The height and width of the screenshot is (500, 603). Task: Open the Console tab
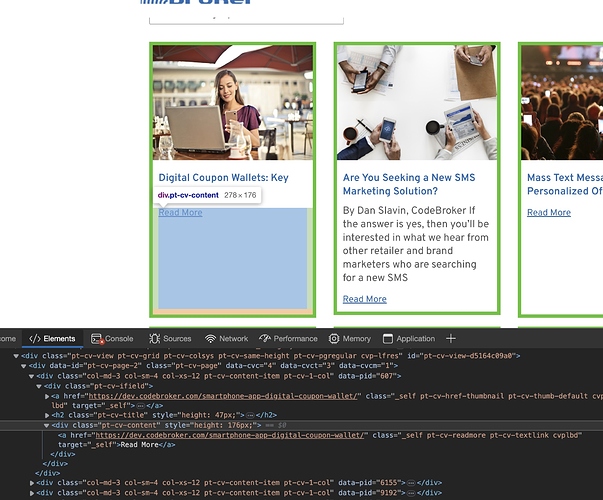tap(112, 339)
